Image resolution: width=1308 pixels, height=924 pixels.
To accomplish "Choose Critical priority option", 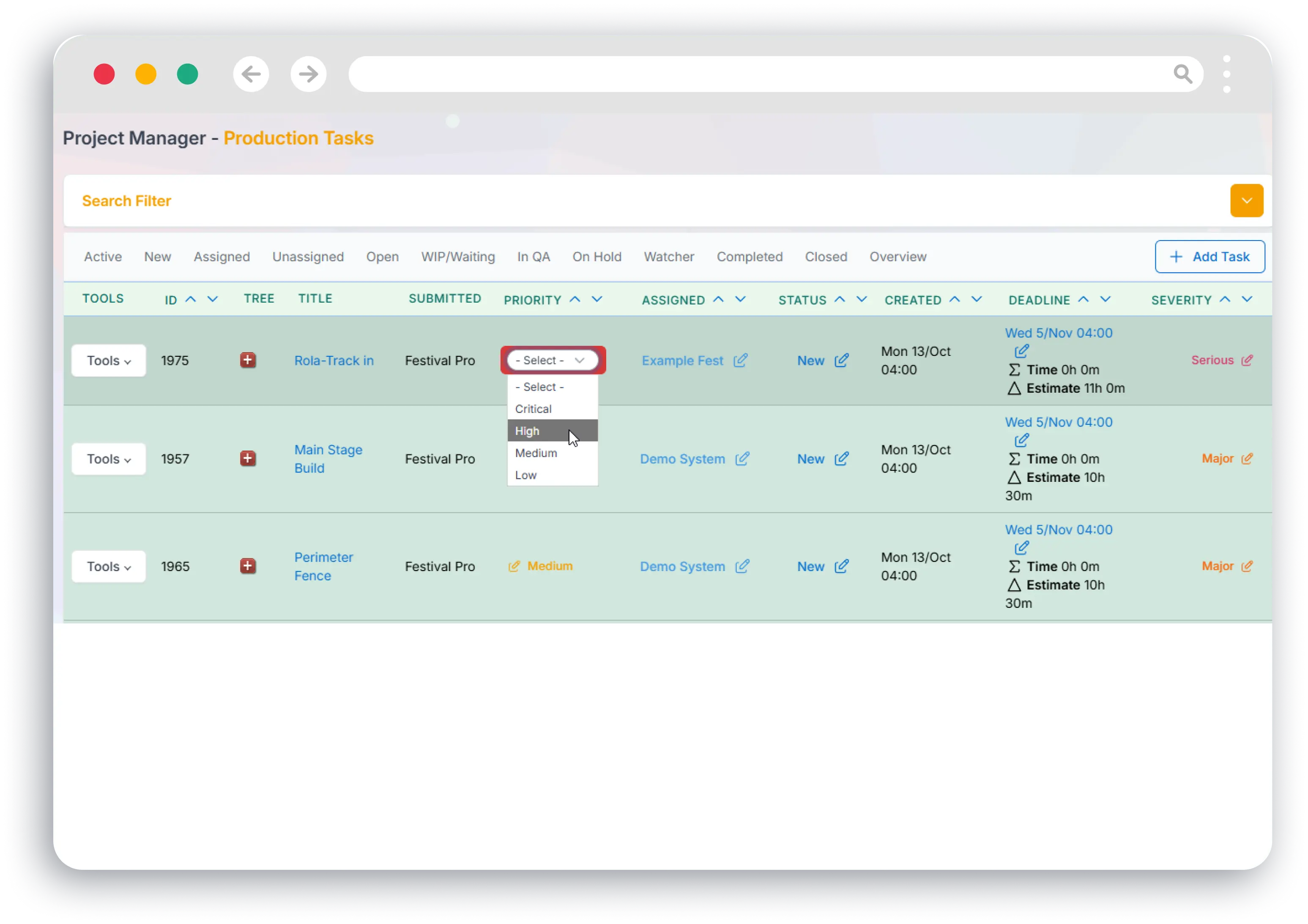I will [x=533, y=409].
